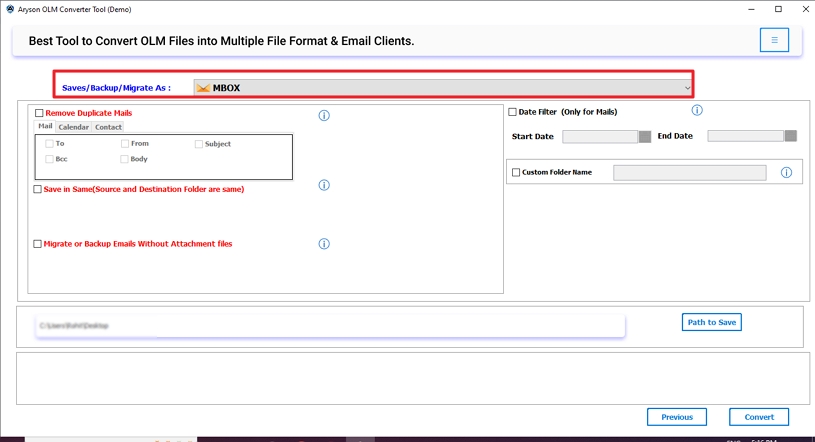Switch to the Contact tab

point(108,127)
